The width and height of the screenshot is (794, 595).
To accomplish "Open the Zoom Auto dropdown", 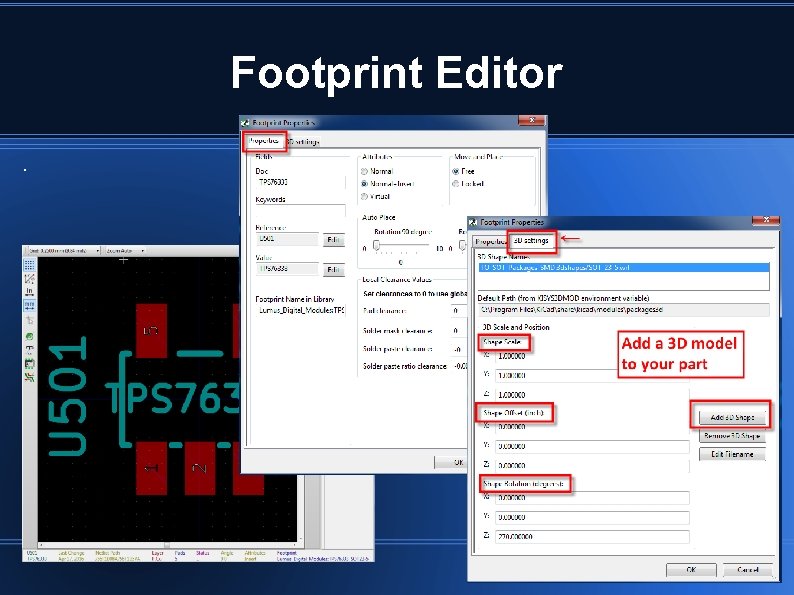I will pos(125,251).
